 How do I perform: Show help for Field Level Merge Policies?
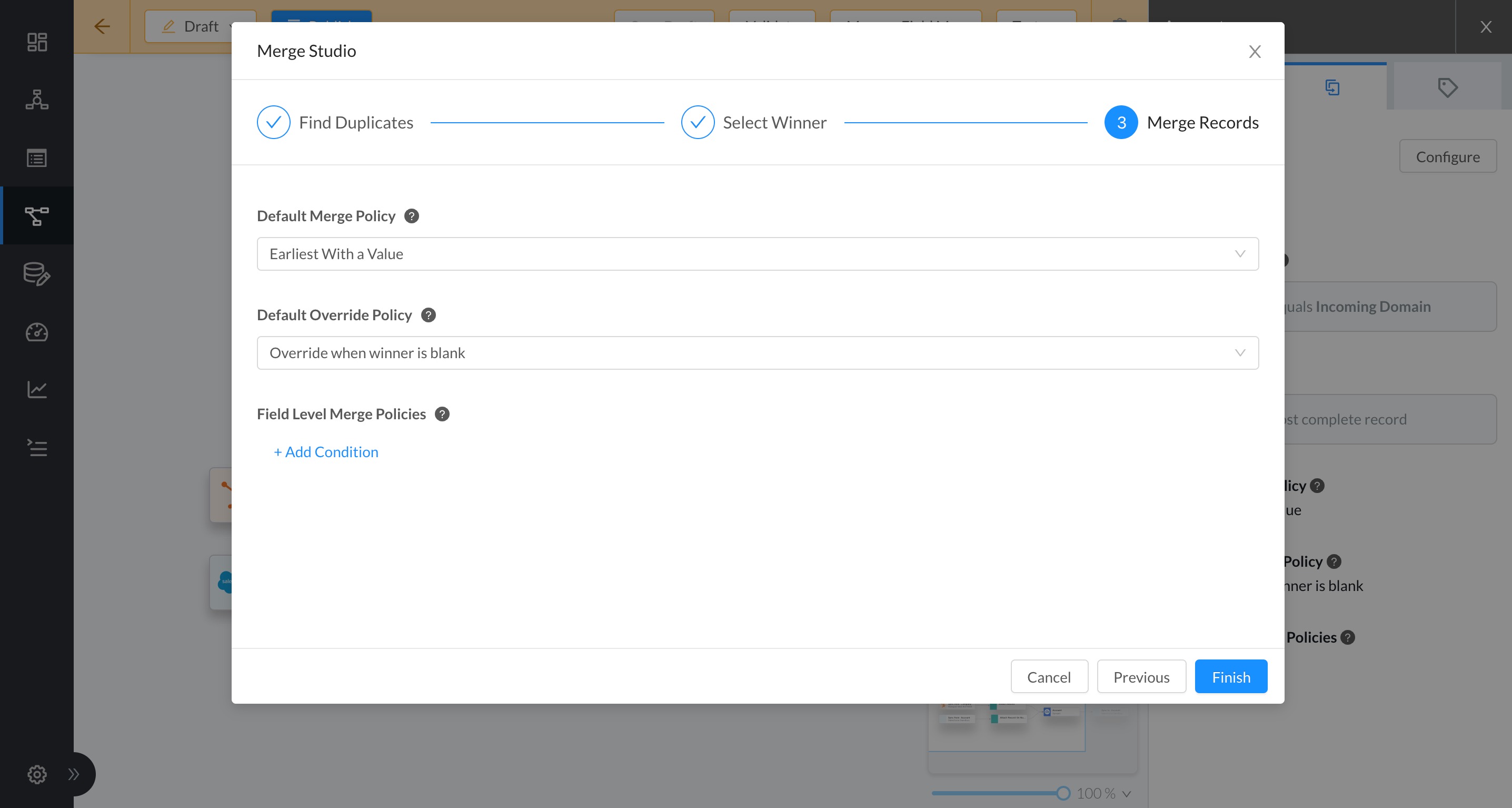click(442, 414)
